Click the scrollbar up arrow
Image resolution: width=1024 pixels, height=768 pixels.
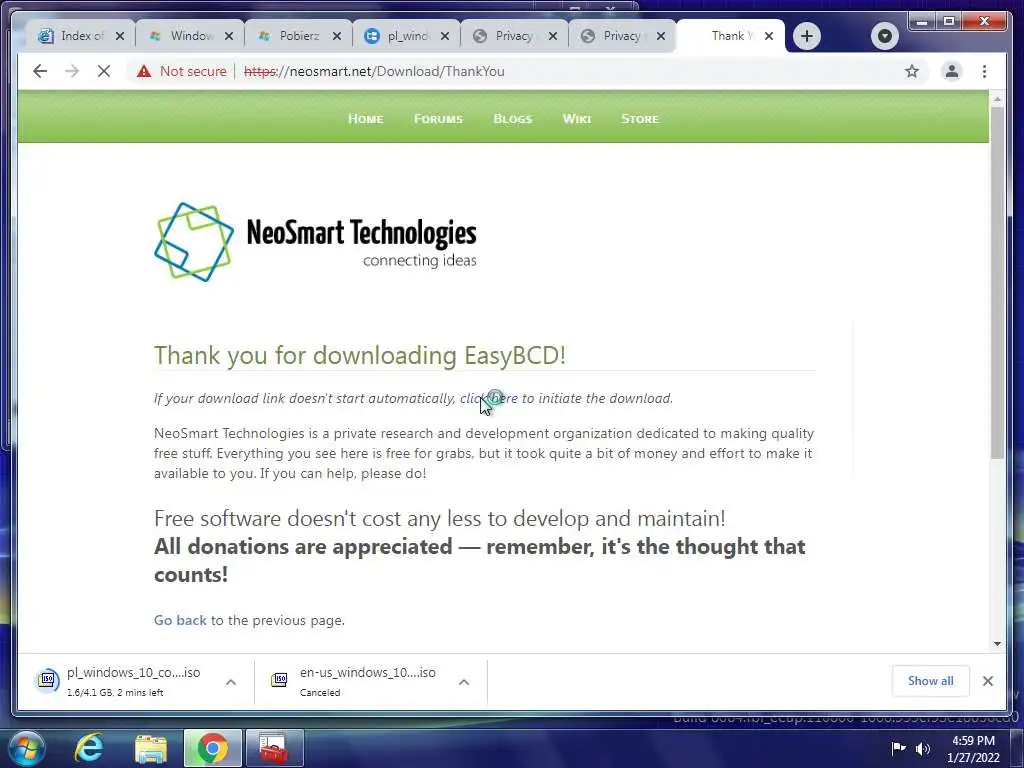point(997,99)
